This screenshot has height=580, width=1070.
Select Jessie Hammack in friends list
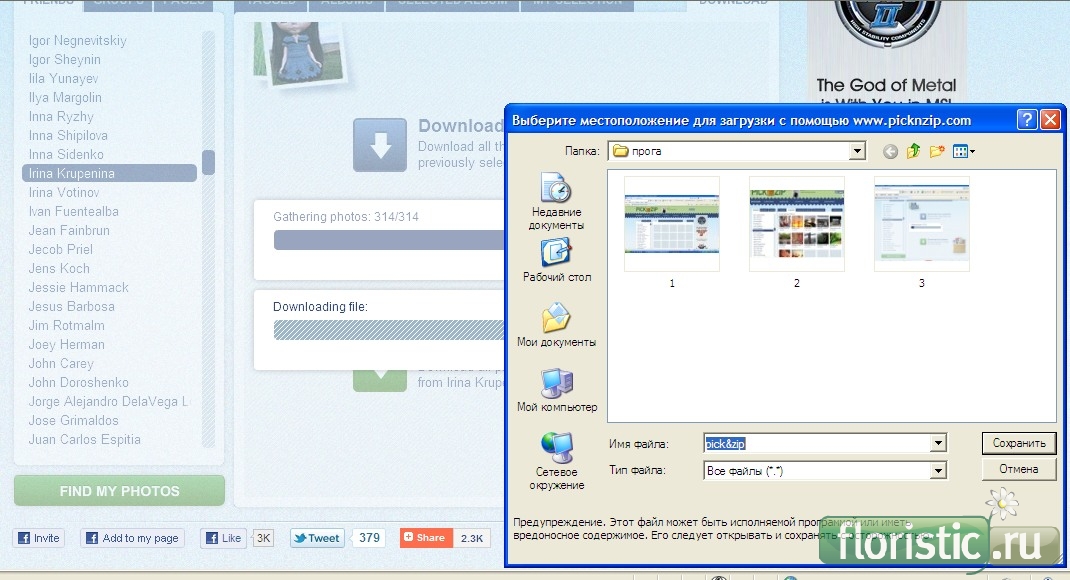click(x=79, y=287)
